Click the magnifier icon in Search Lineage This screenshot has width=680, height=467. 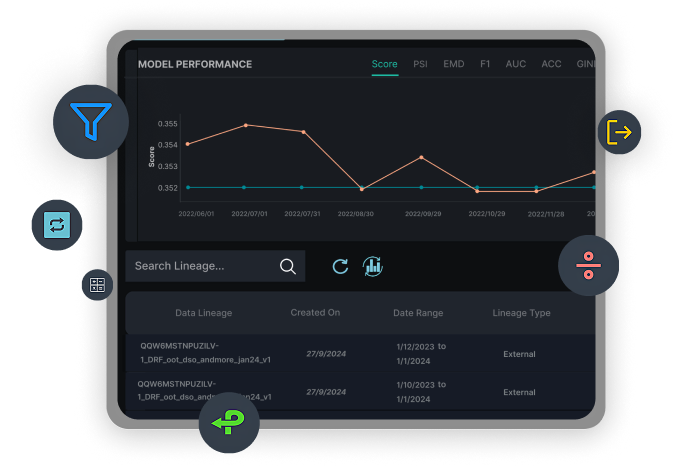pos(288,266)
